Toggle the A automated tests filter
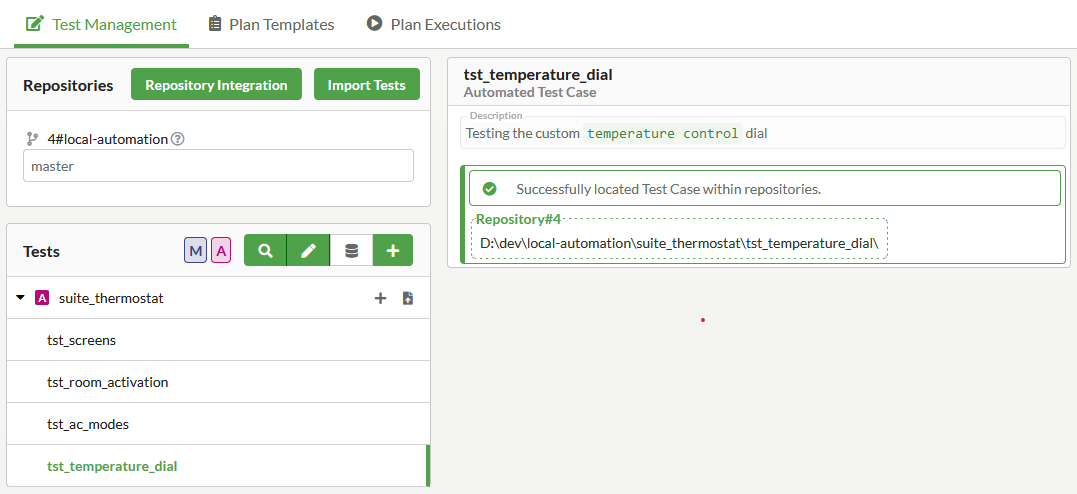 click(221, 251)
